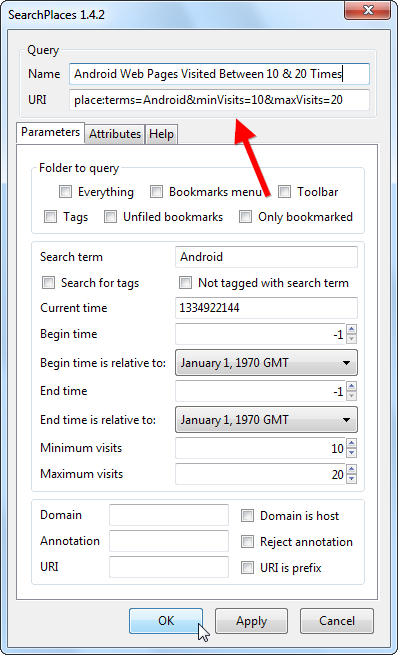Image resolution: width=398 pixels, height=655 pixels.
Task: Open the Help tab
Action: (x=161, y=134)
